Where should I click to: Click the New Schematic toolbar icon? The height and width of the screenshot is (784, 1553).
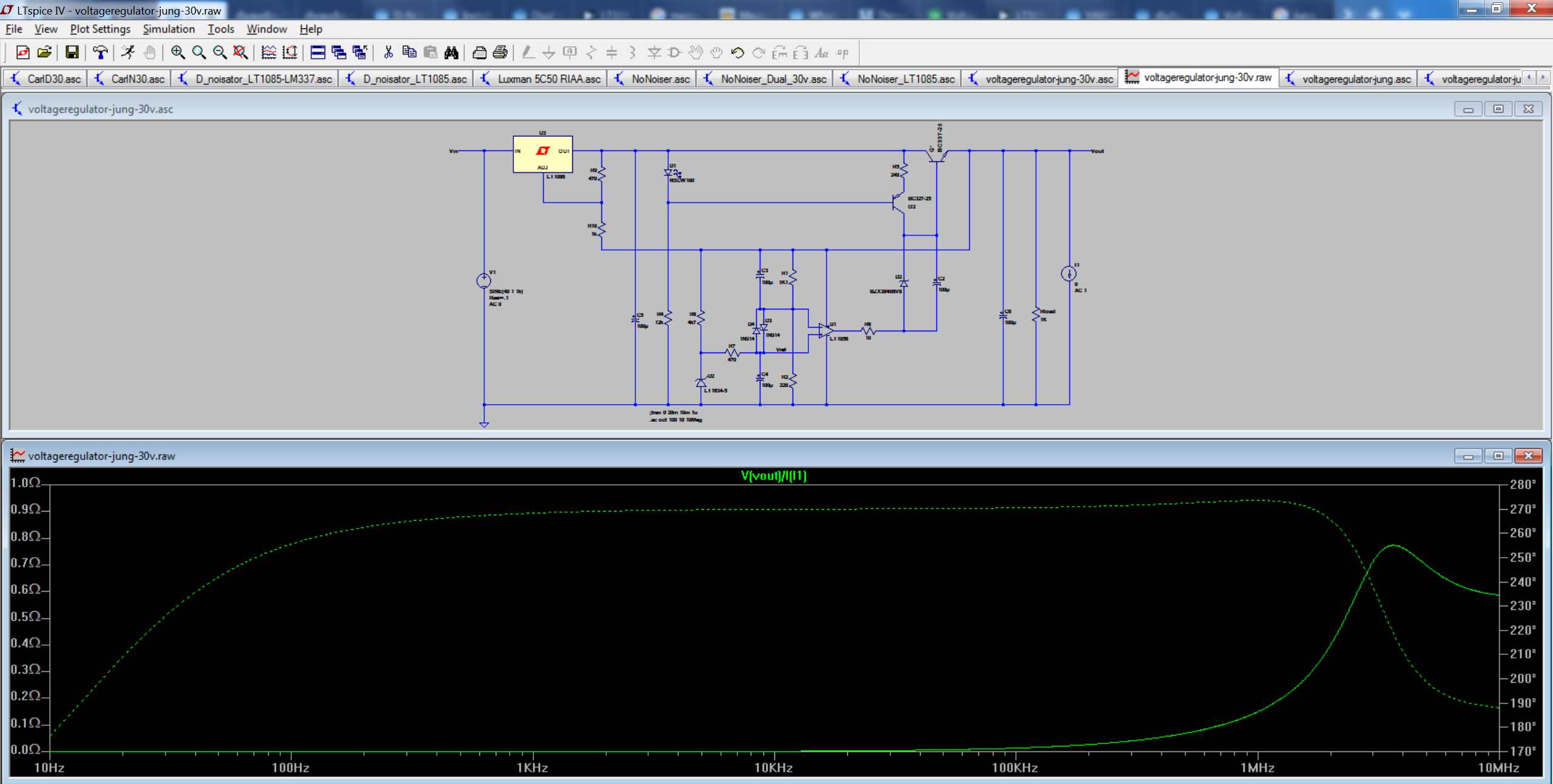click(x=23, y=53)
